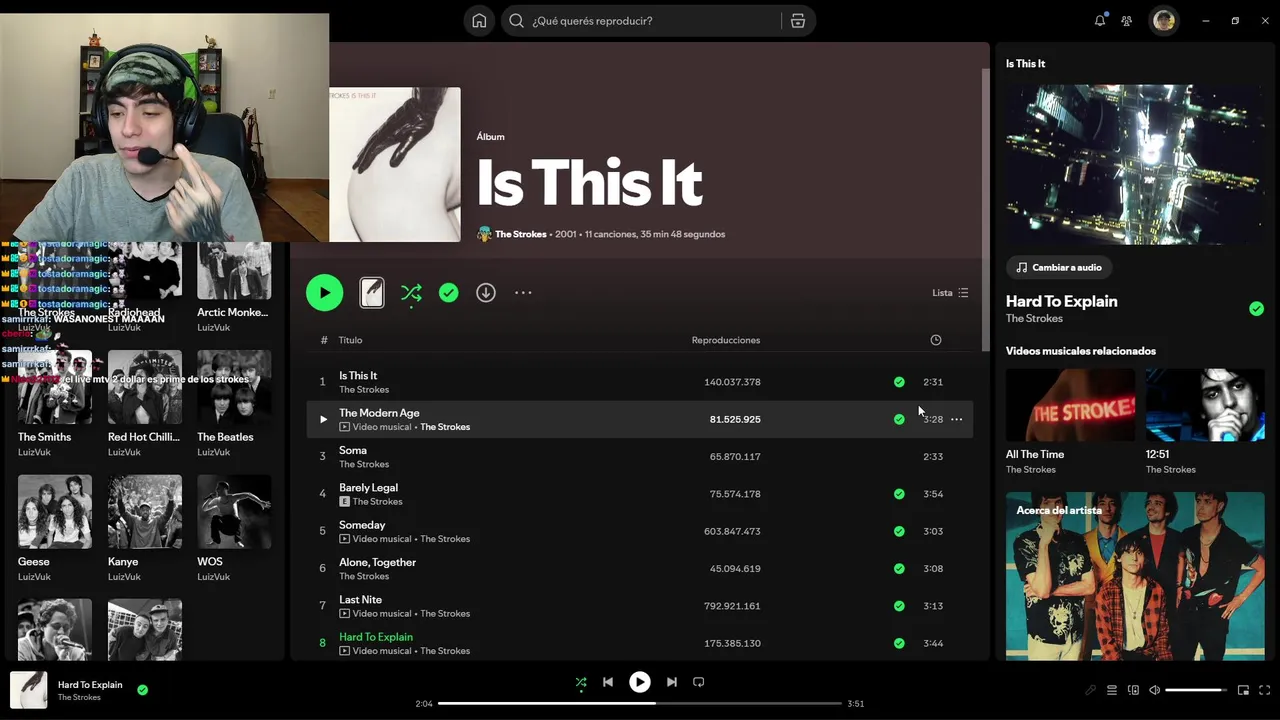Open notifications bell icon
The image size is (1280, 720).
point(1100,20)
